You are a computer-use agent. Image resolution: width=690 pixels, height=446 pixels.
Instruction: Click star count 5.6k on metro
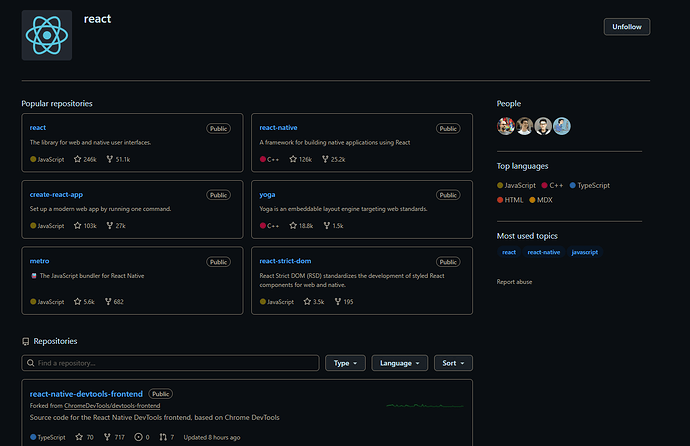(84, 302)
